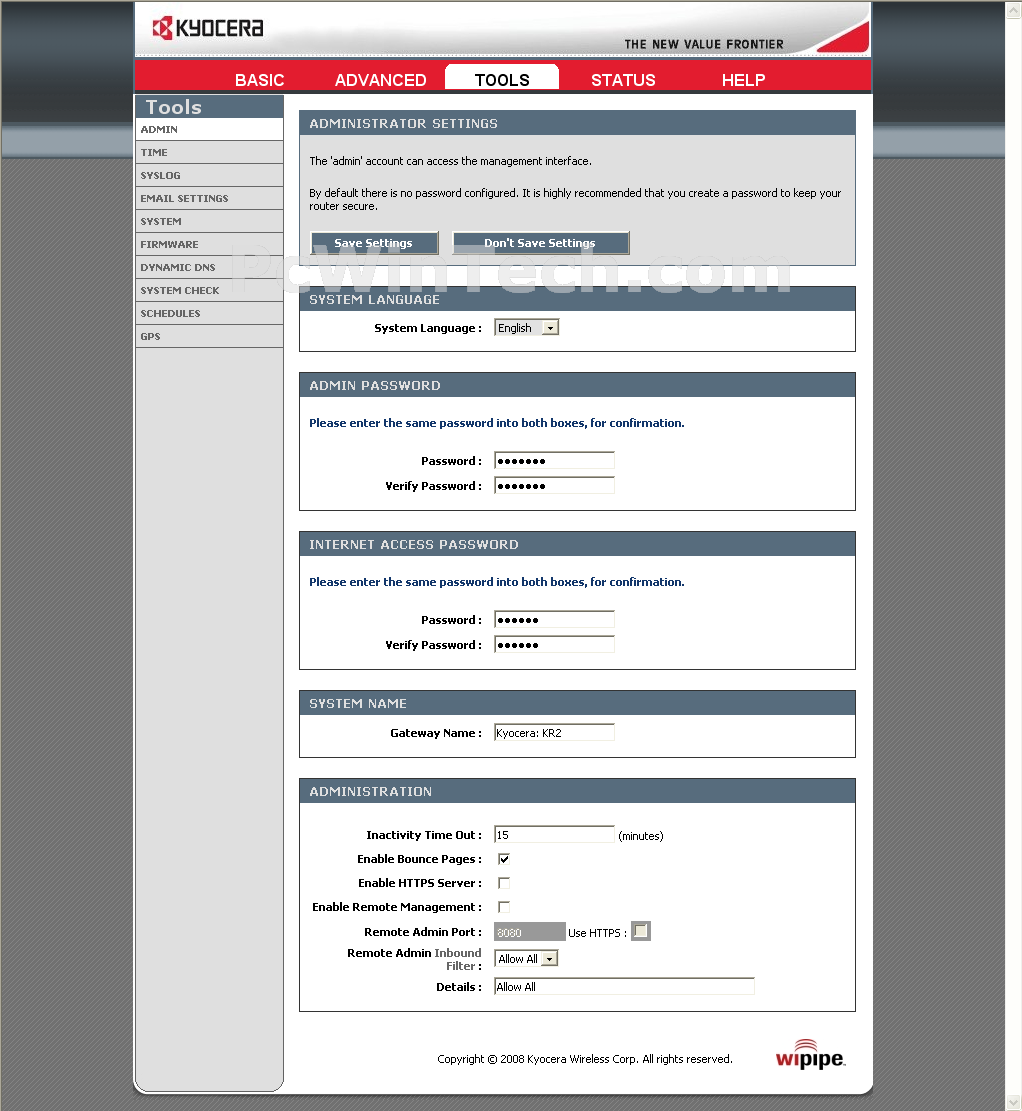Open the SYSLOG page
This screenshot has width=1022, height=1111.
click(x=209, y=175)
